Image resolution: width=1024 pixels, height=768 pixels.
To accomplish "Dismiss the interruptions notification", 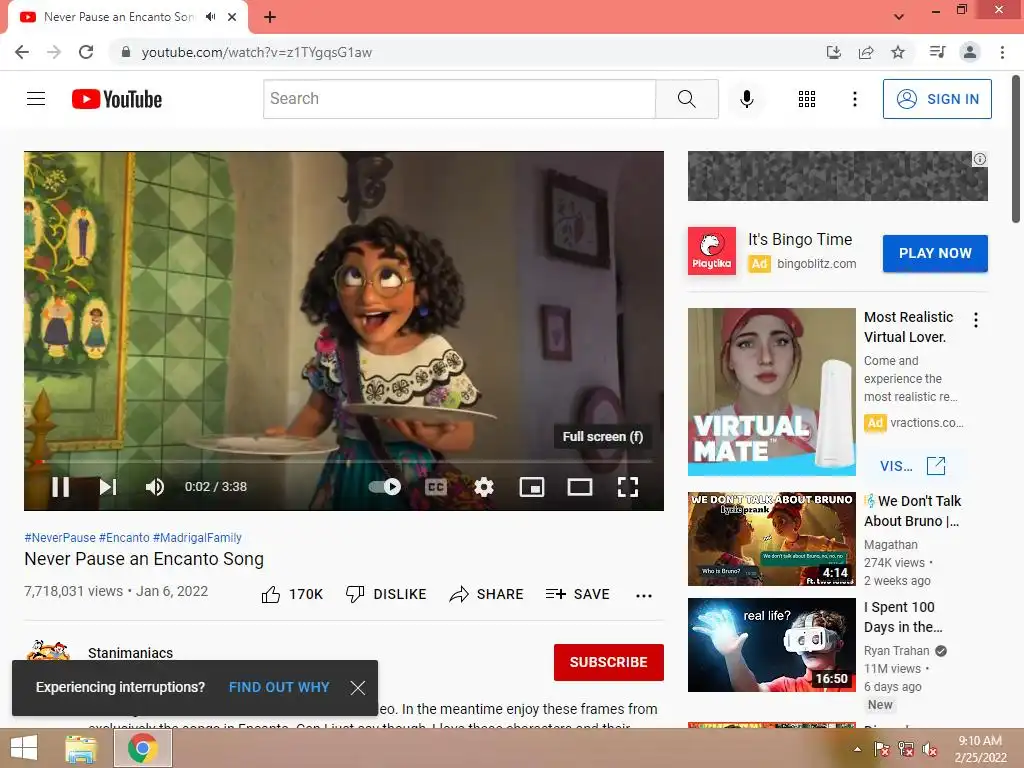I will click(357, 688).
